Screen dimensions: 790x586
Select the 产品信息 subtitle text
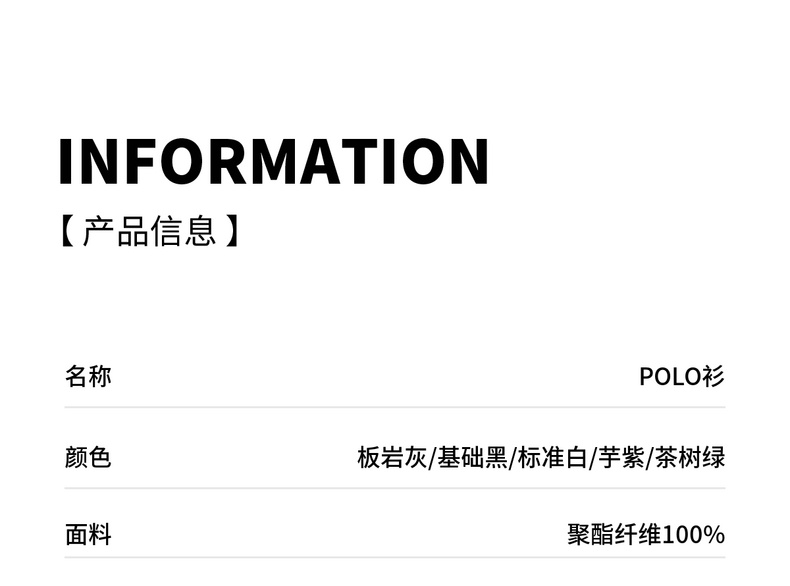pyautogui.click(x=149, y=232)
